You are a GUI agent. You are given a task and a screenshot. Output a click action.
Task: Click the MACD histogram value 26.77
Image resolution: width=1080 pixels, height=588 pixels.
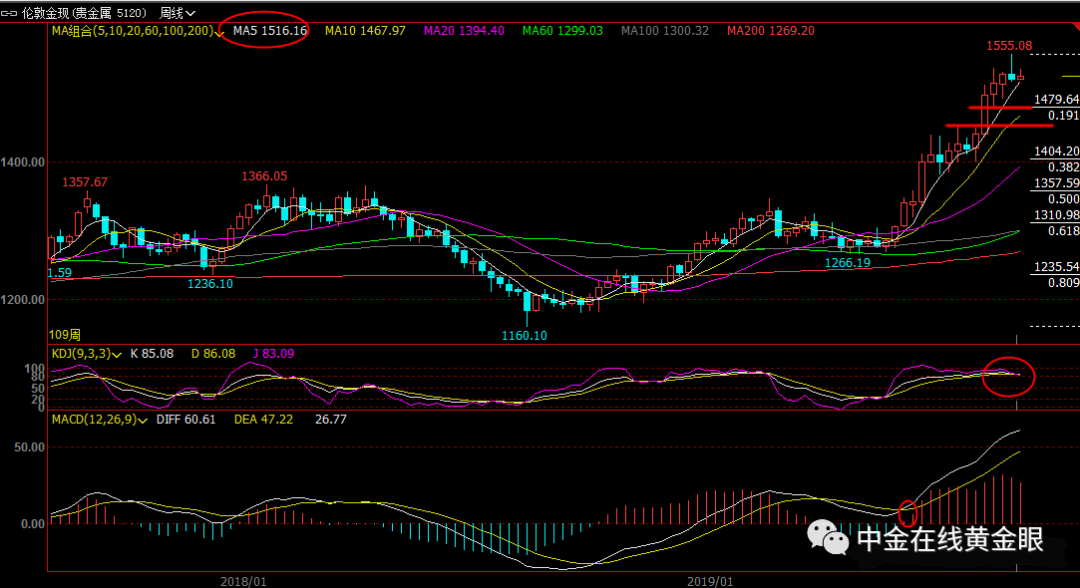(331, 419)
